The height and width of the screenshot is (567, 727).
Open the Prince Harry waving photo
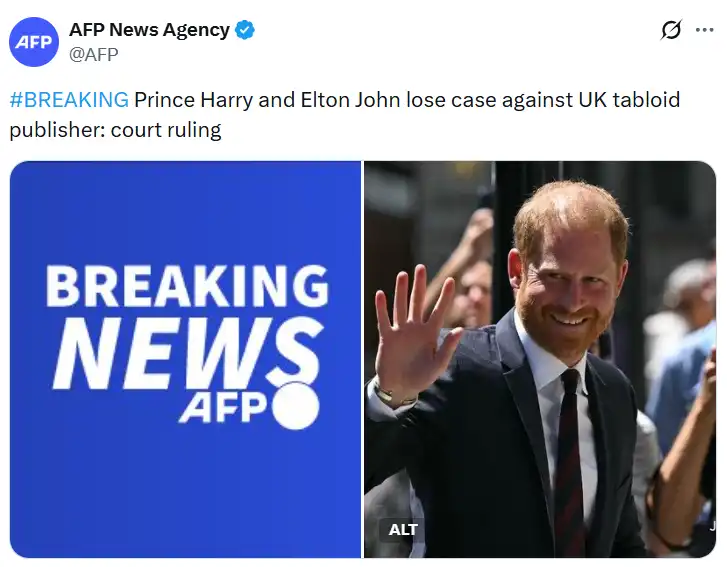[x=540, y=359]
